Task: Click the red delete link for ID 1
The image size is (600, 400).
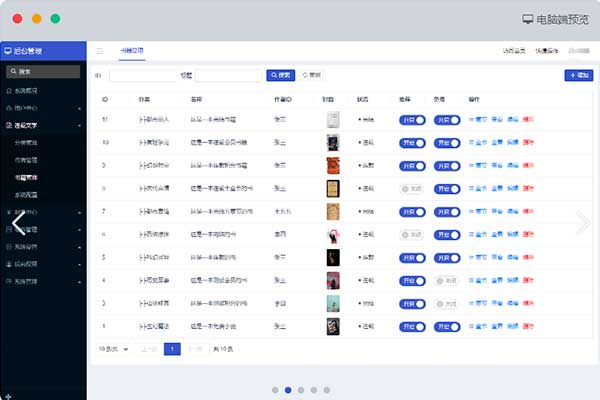Action: click(528, 326)
